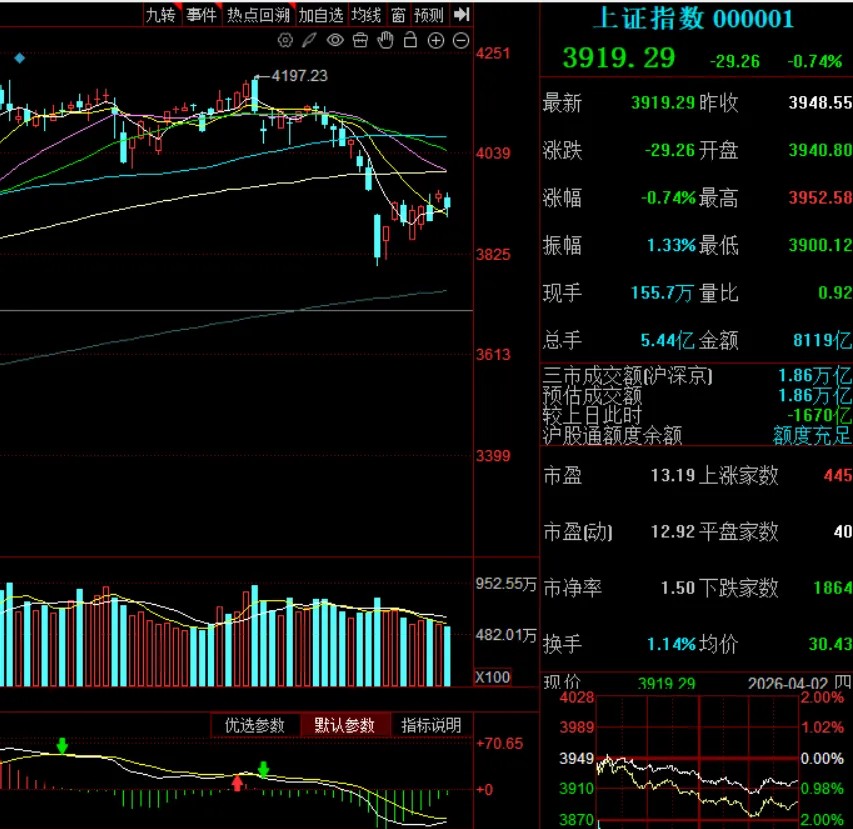Screen dimensions: 853x829
Task: Click 下跌家数 value 1864
Action: [x=833, y=588]
